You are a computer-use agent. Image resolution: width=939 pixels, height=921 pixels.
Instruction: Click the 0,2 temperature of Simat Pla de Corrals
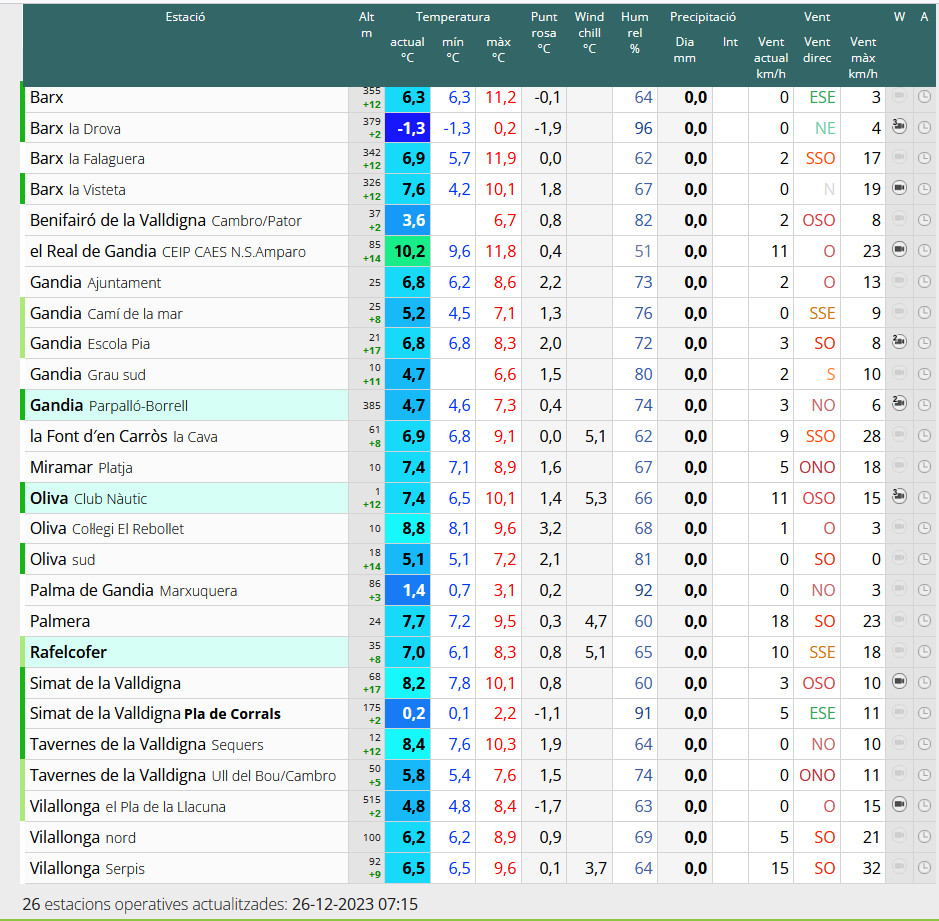point(407,713)
